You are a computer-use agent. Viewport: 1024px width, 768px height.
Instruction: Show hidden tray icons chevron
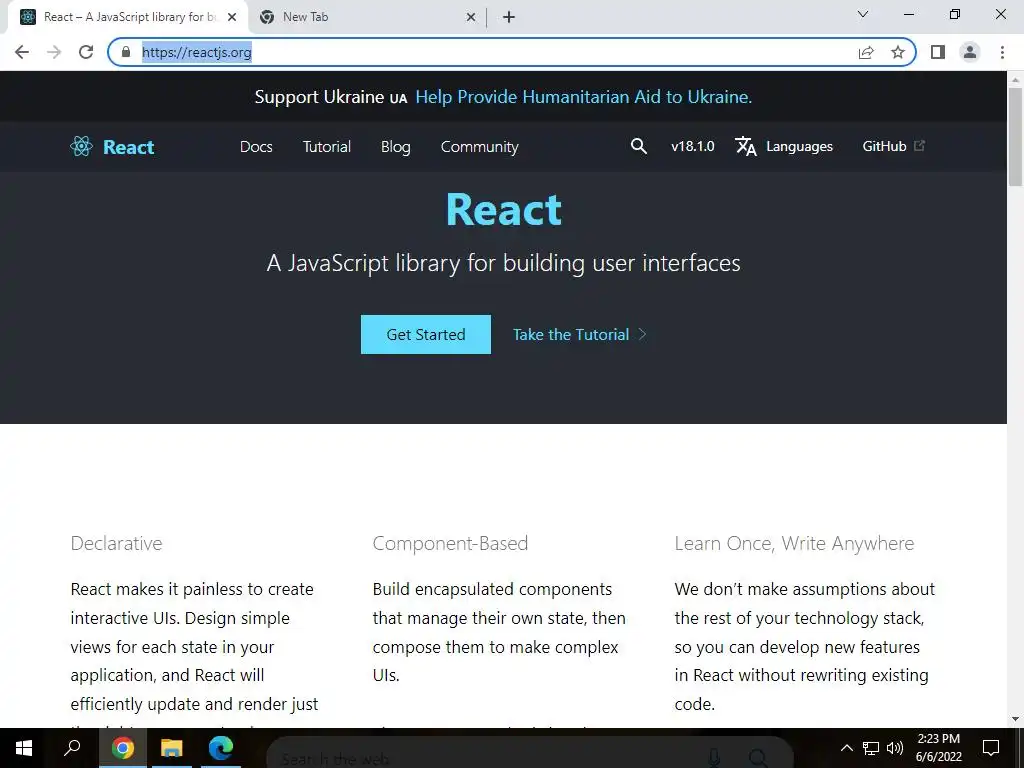tap(846, 748)
